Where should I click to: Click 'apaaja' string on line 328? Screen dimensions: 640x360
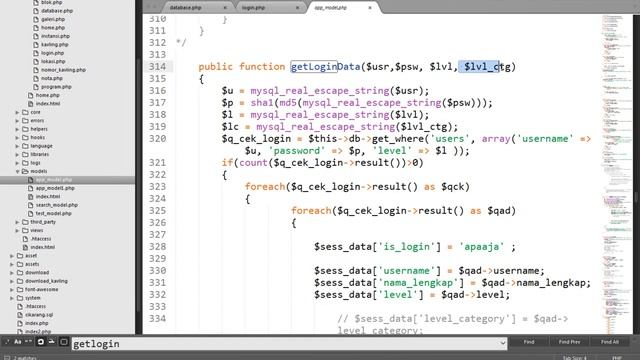(x=482, y=247)
